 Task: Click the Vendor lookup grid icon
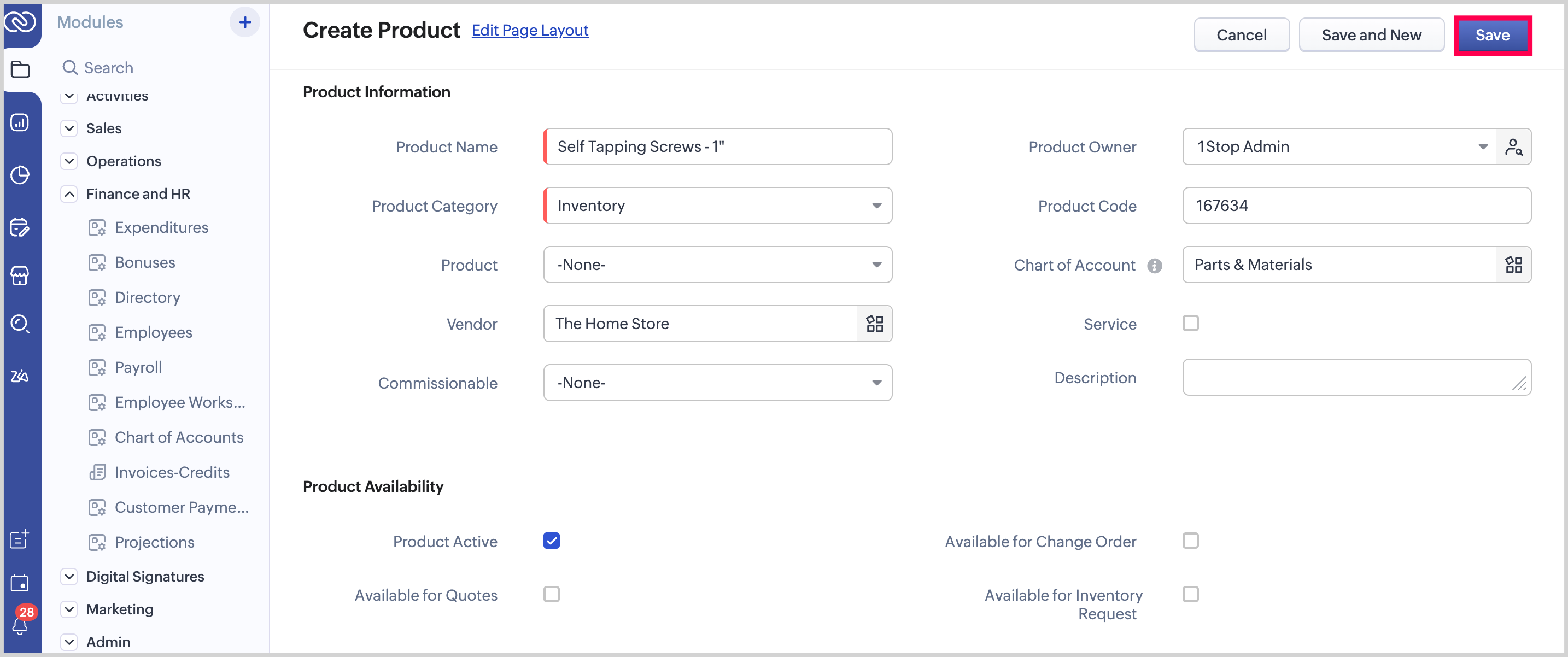(874, 324)
